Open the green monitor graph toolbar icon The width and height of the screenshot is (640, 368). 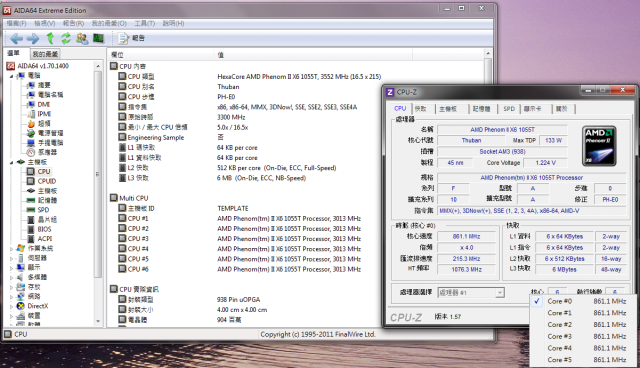98,38
